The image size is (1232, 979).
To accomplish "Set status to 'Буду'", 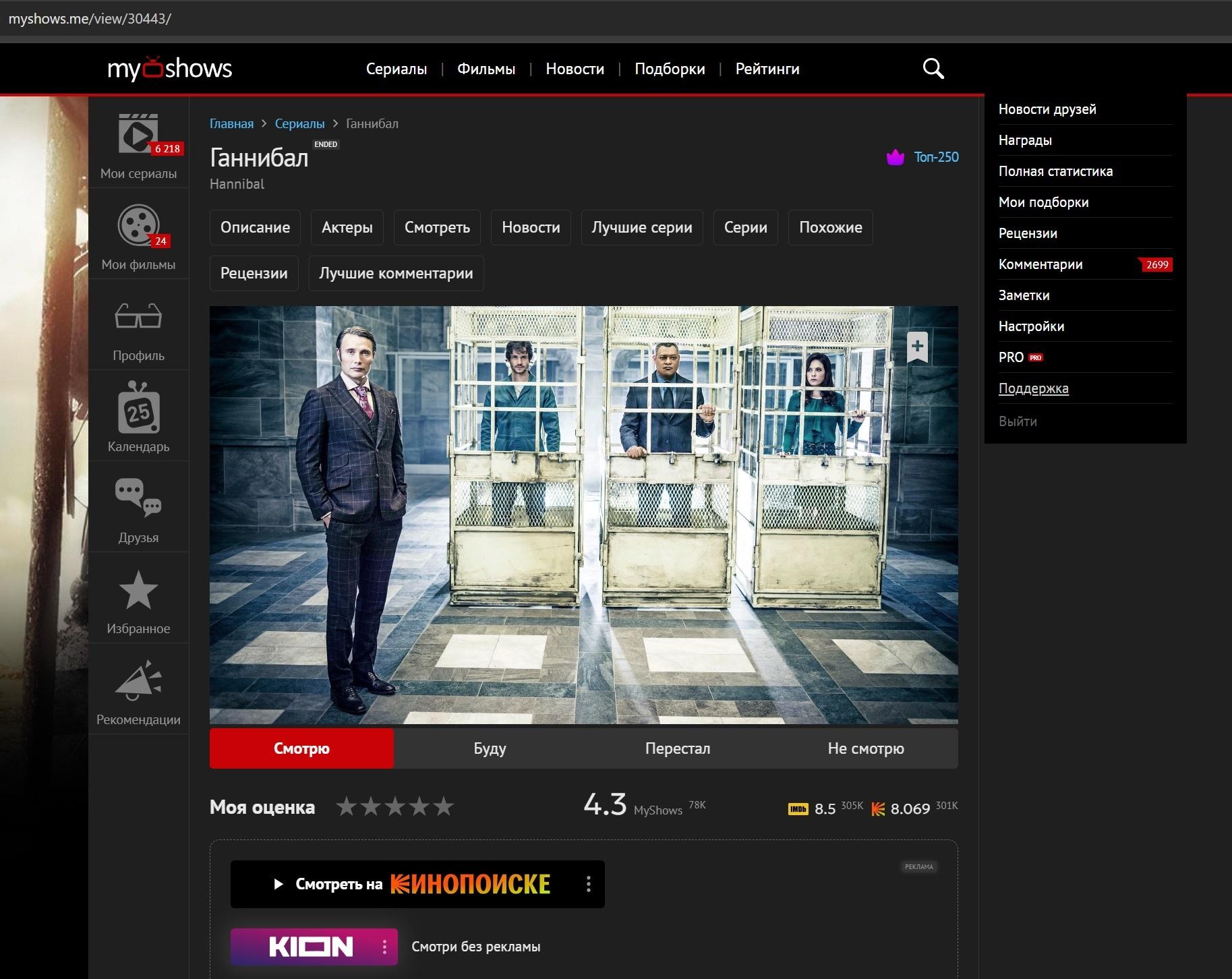I will [490, 748].
